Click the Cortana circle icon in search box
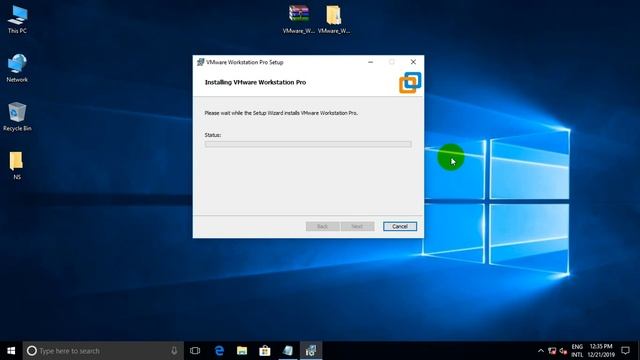Screen dimensions: 640x360 31,351
